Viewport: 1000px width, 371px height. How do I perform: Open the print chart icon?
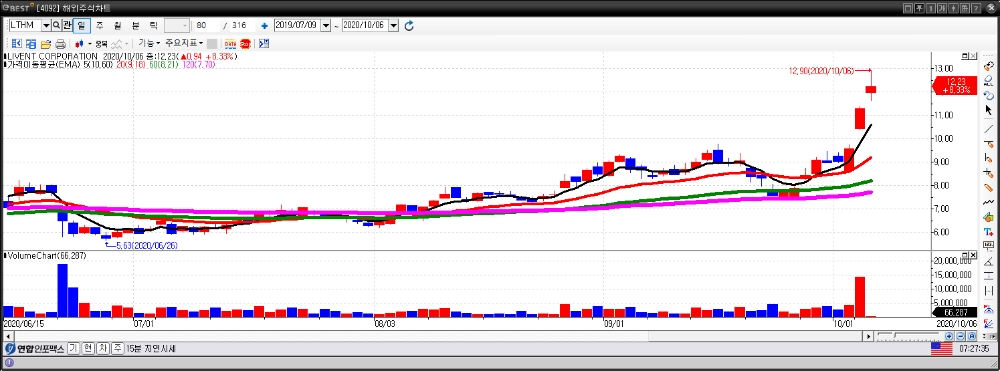pyautogui.click(x=61, y=44)
